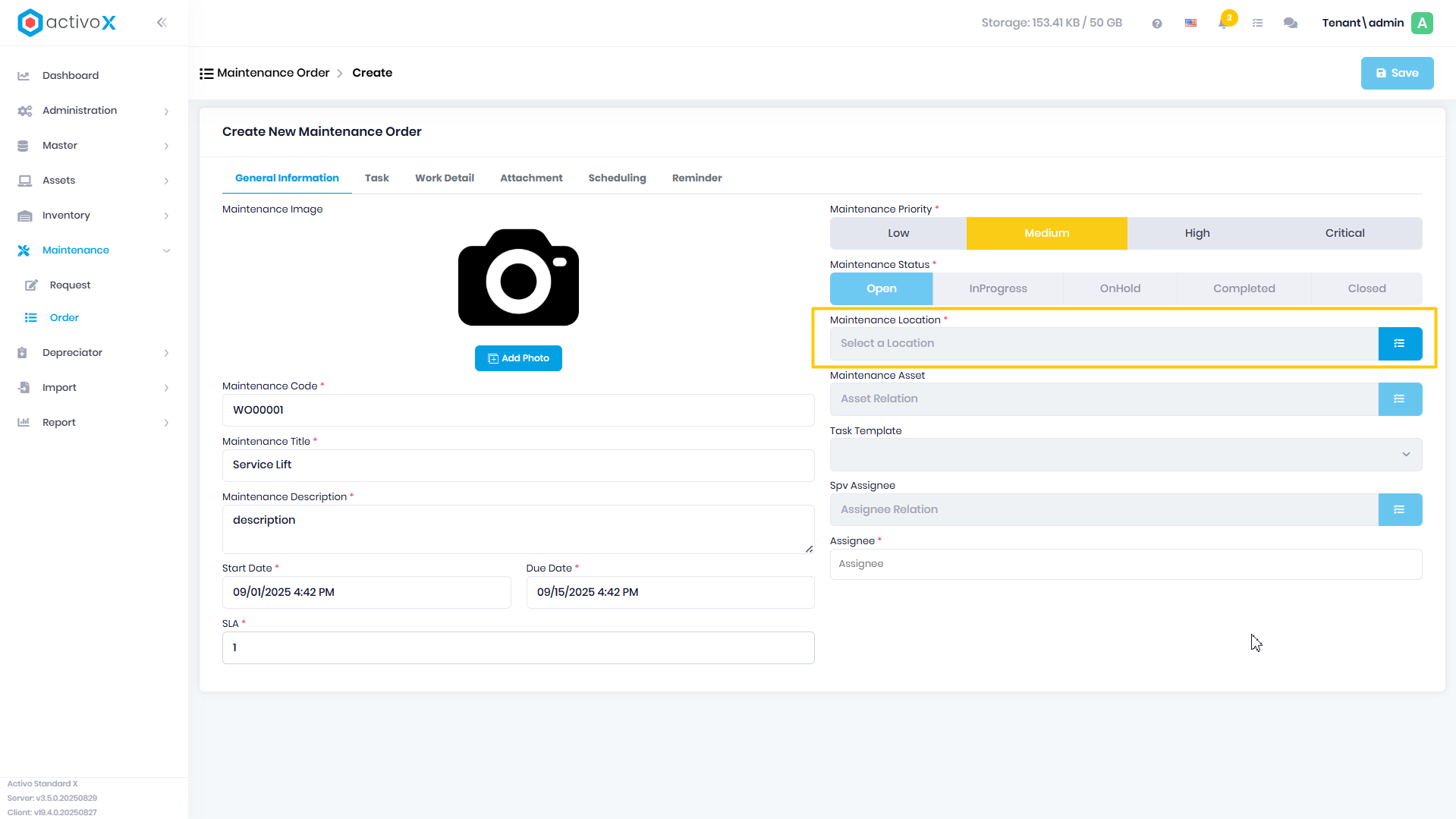Collapse the Maintenance menu chevron
Image resolution: width=1456 pixels, height=819 pixels.
coord(166,251)
